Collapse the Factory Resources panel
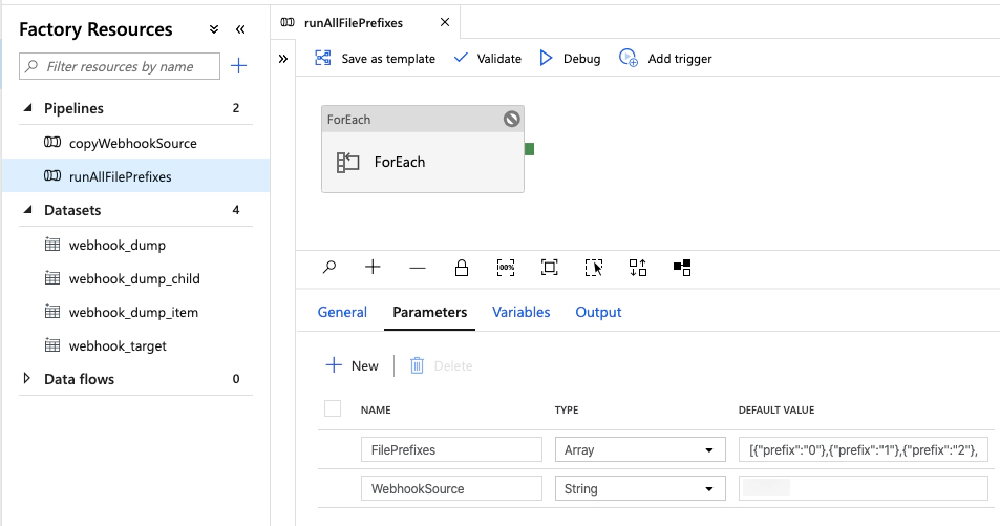The width and height of the screenshot is (1000, 526). [x=240, y=29]
